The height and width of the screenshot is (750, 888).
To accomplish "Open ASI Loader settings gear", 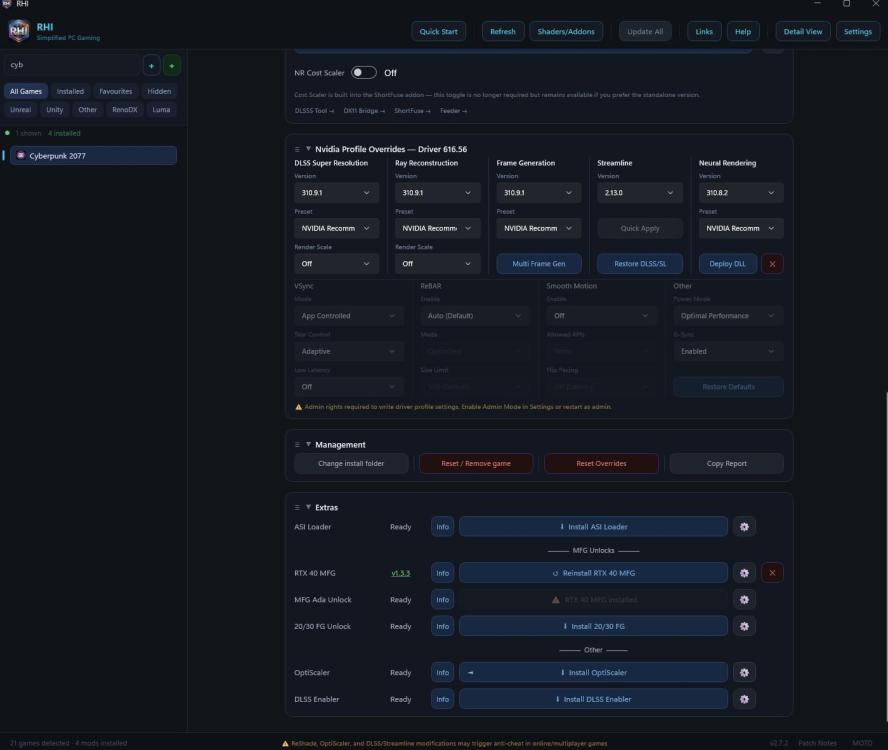I will 744,527.
